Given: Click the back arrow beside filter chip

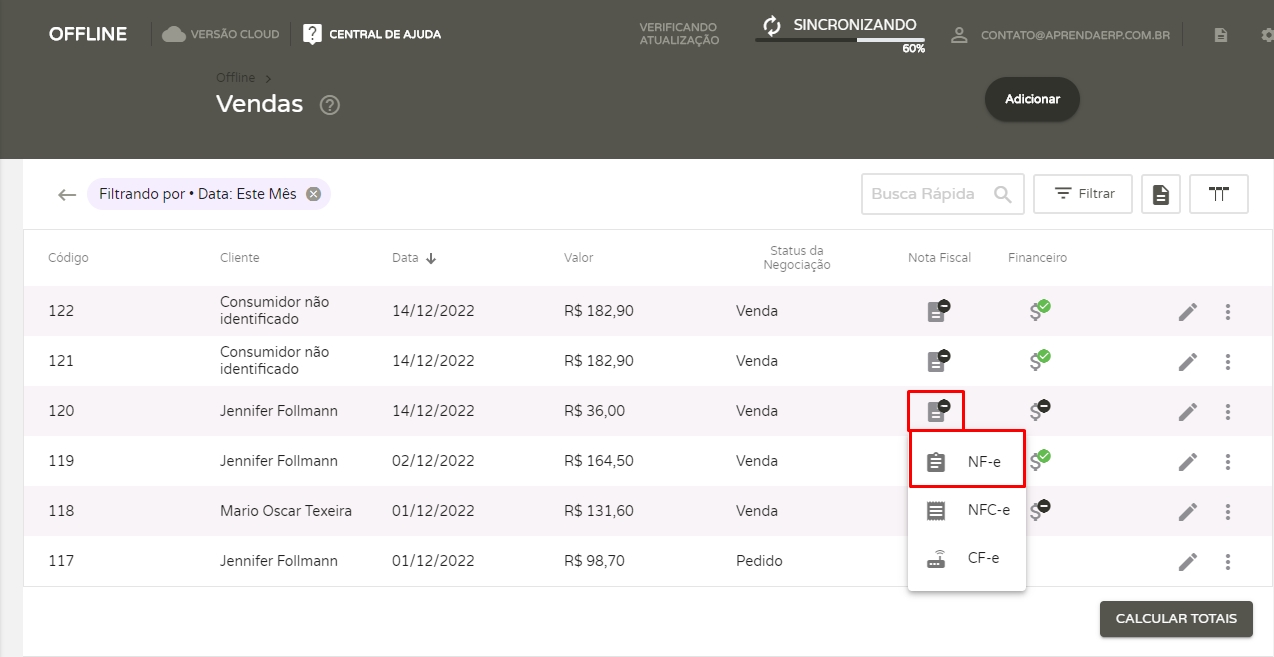Looking at the screenshot, I should click(x=67, y=195).
